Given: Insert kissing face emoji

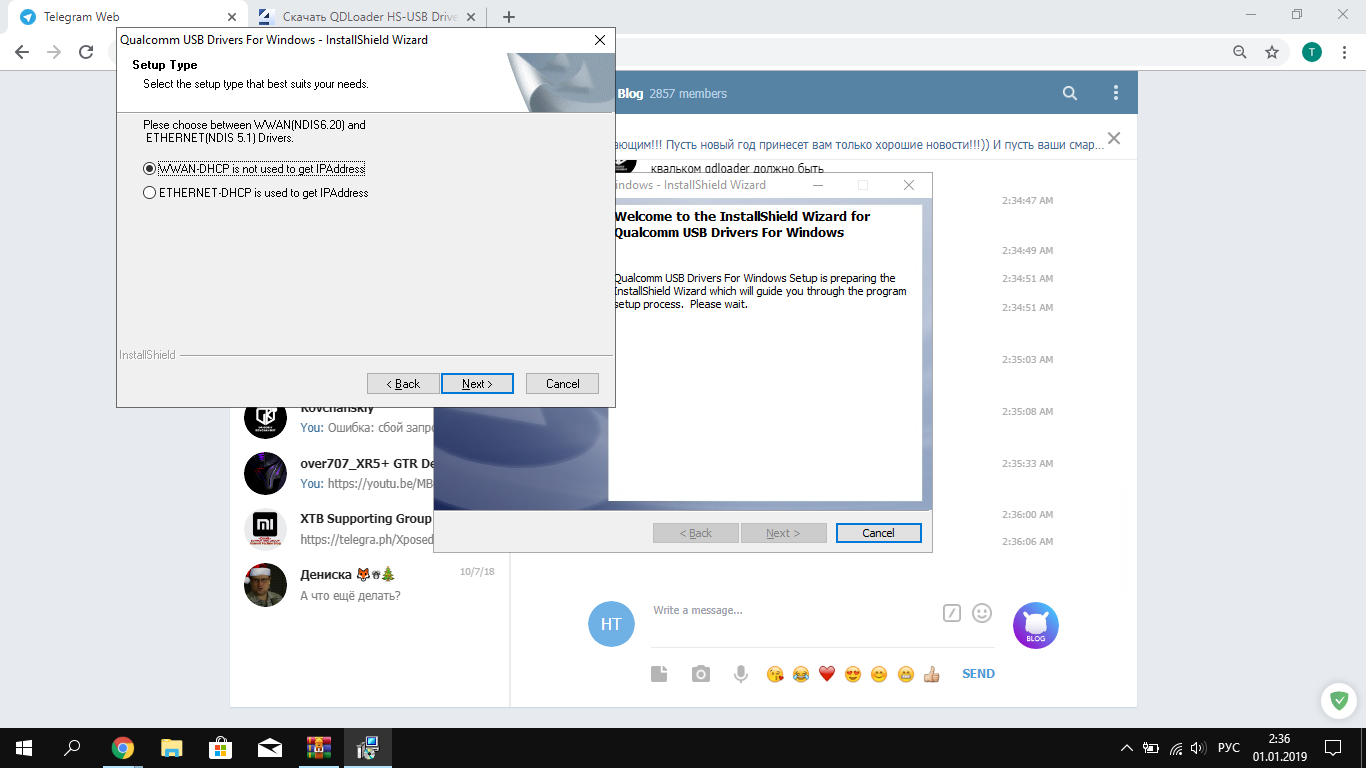Looking at the screenshot, I should (775, 674).
